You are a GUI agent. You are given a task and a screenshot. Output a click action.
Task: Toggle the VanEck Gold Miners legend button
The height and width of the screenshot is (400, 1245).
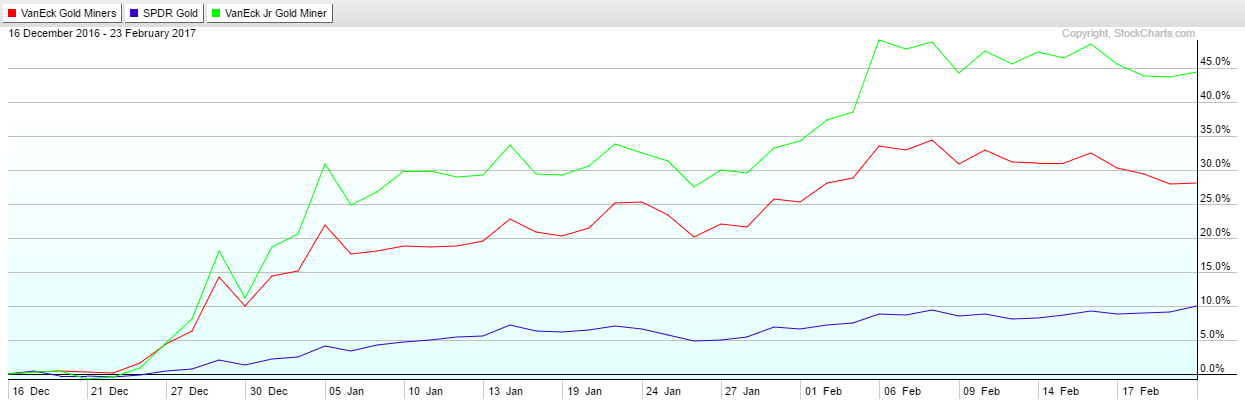point(64,14)
